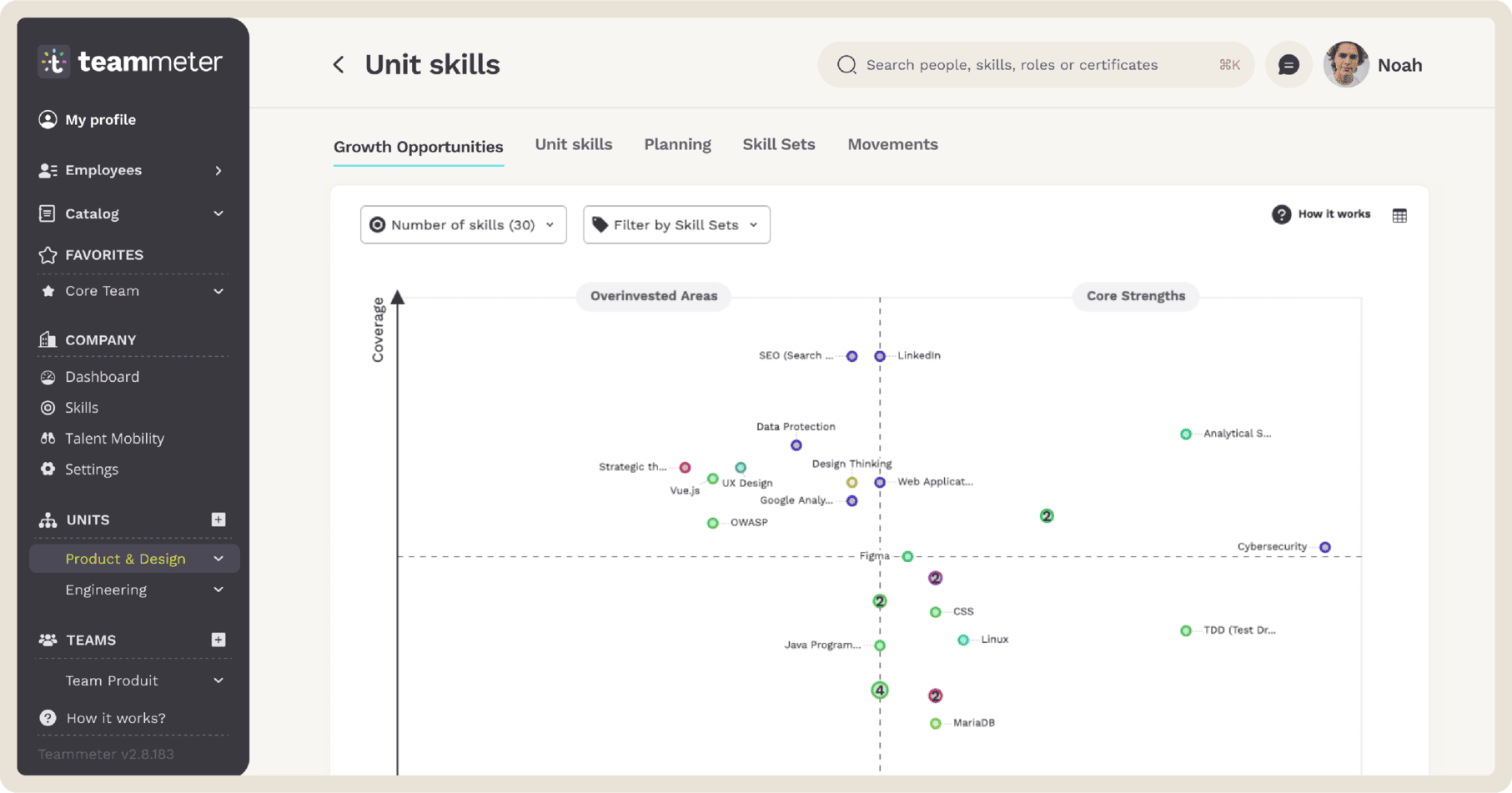Add a new unit with plus icon
The height and width of the screenshot is (793, 1512).
click(219, 519)
